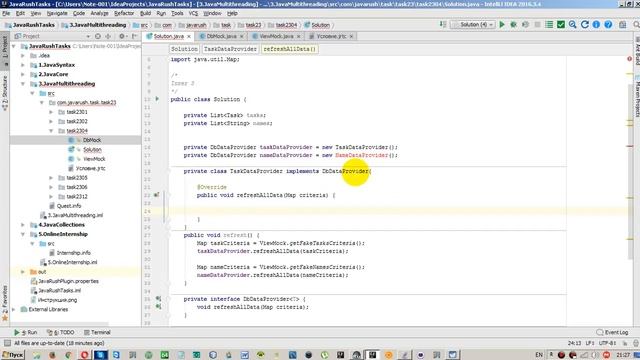This screenshot has height=360, width=640.
Task: Click the red error indicator at editor top right
Action: point(629,59)
